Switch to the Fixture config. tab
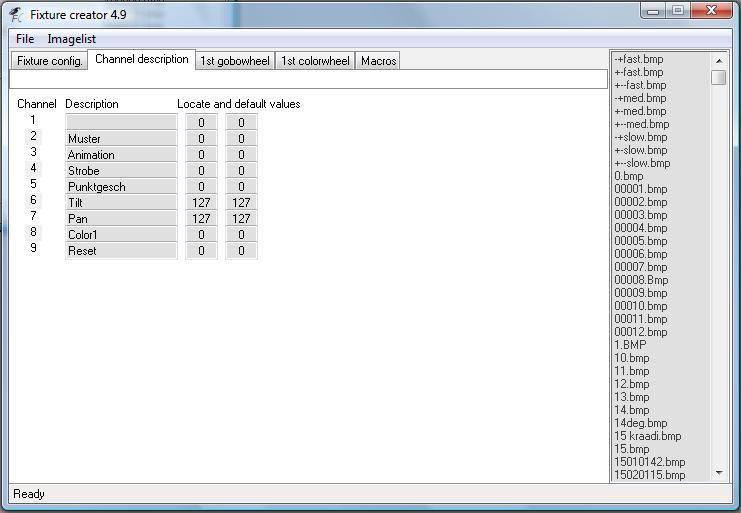 (x=49, y=61)
